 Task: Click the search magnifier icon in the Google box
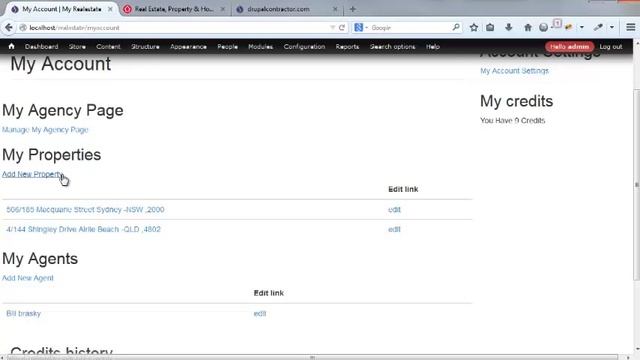[456, 27]
